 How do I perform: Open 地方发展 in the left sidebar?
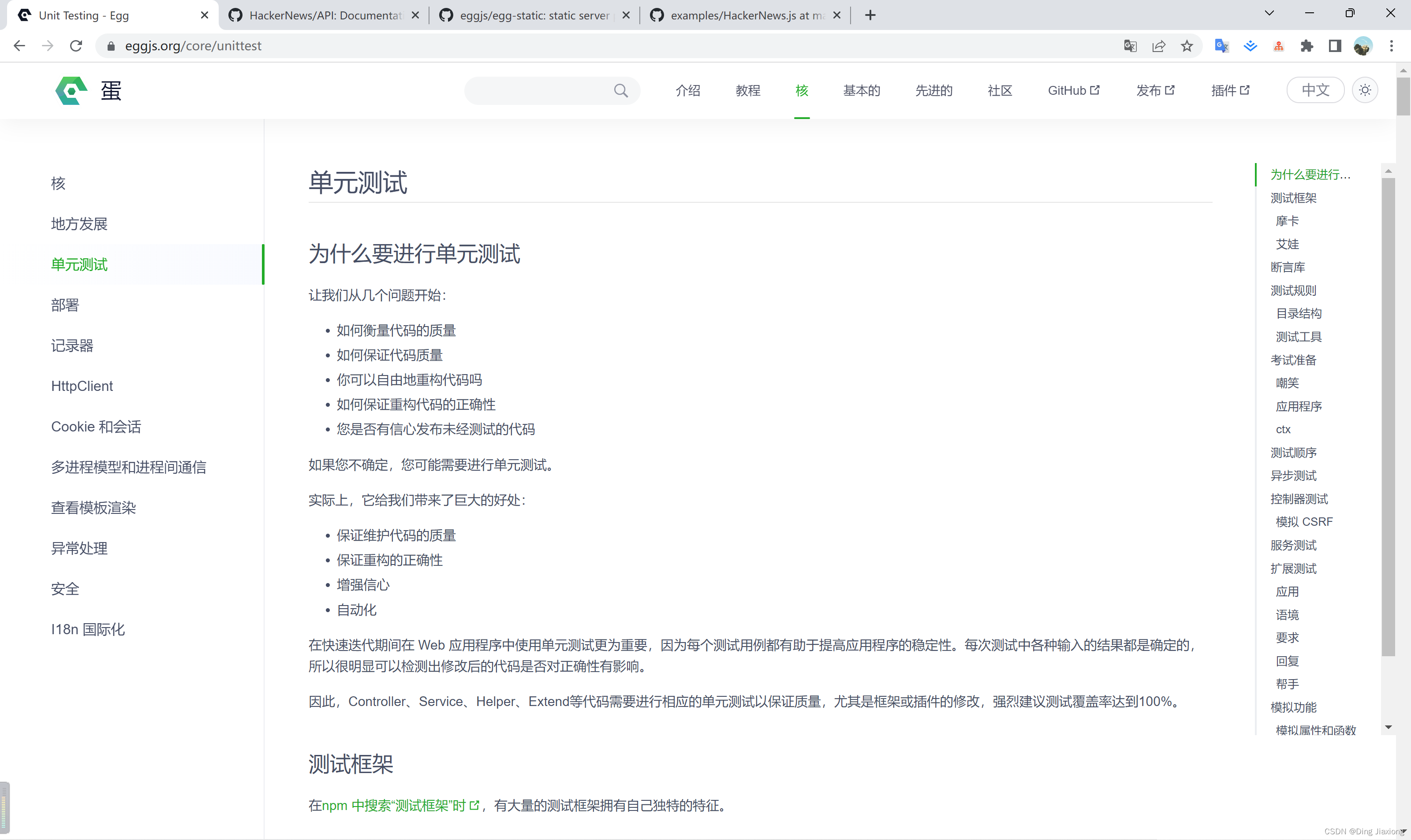[79, 223]
